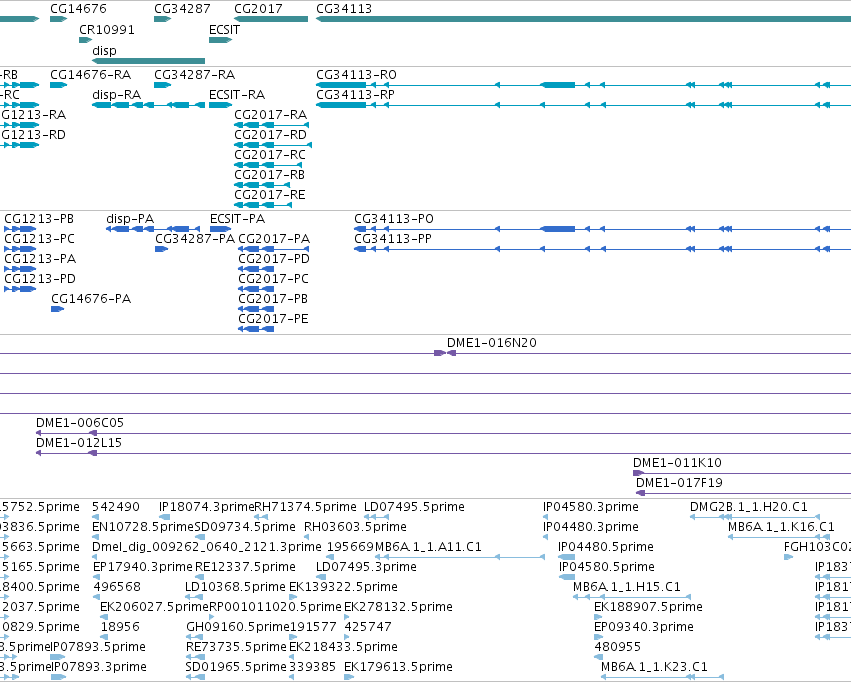Select EST label 480955
This screenshot has width=851, height=682.
click(618, 647)
